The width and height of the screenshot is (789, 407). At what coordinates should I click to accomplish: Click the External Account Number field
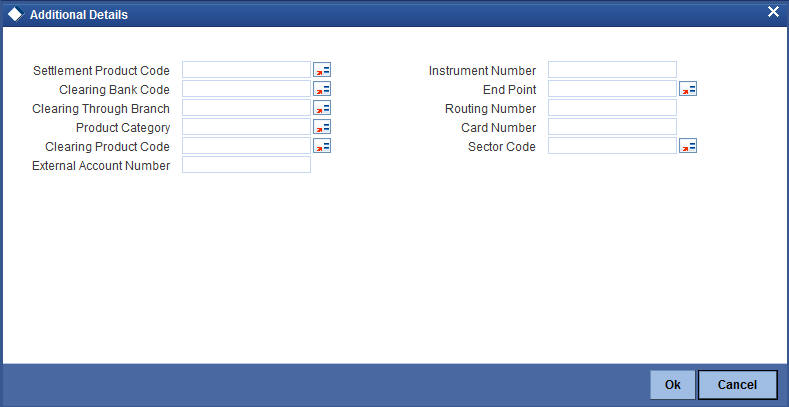pyautogui.click(x=247, y=165)
